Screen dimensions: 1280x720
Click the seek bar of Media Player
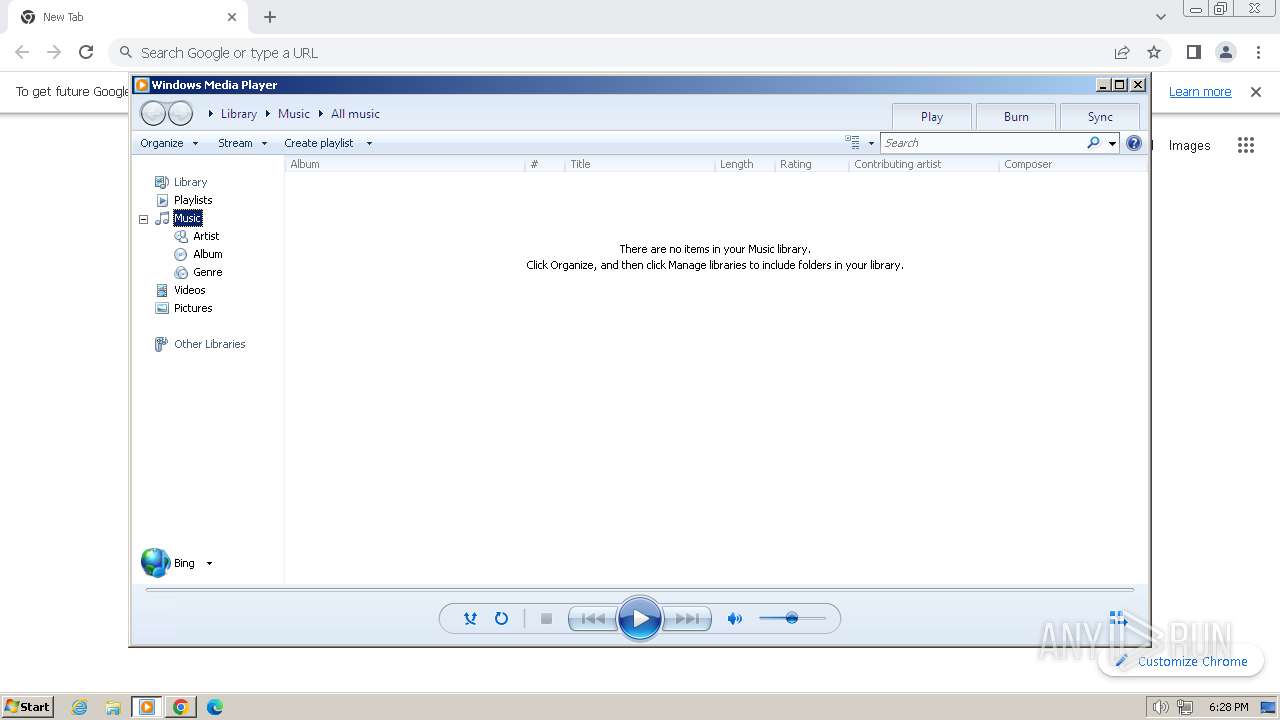pos(640,590)
